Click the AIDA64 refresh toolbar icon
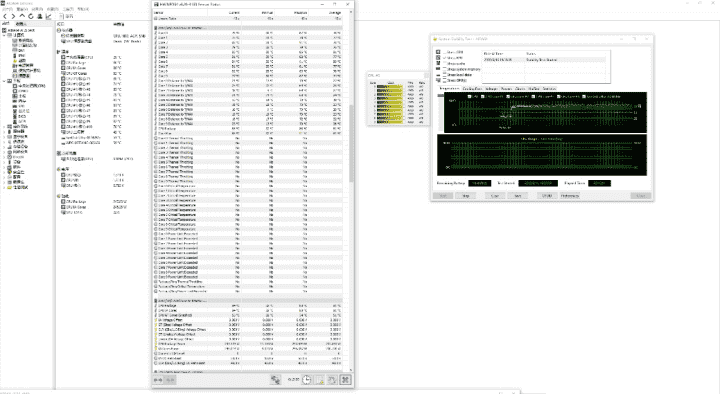This screenshot has height=394, width=720. 31,16
